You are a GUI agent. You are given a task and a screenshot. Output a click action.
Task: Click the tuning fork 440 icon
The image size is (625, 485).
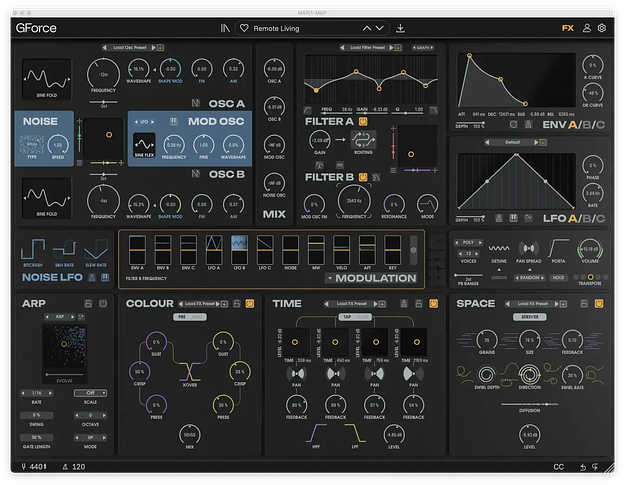[24, 467]
